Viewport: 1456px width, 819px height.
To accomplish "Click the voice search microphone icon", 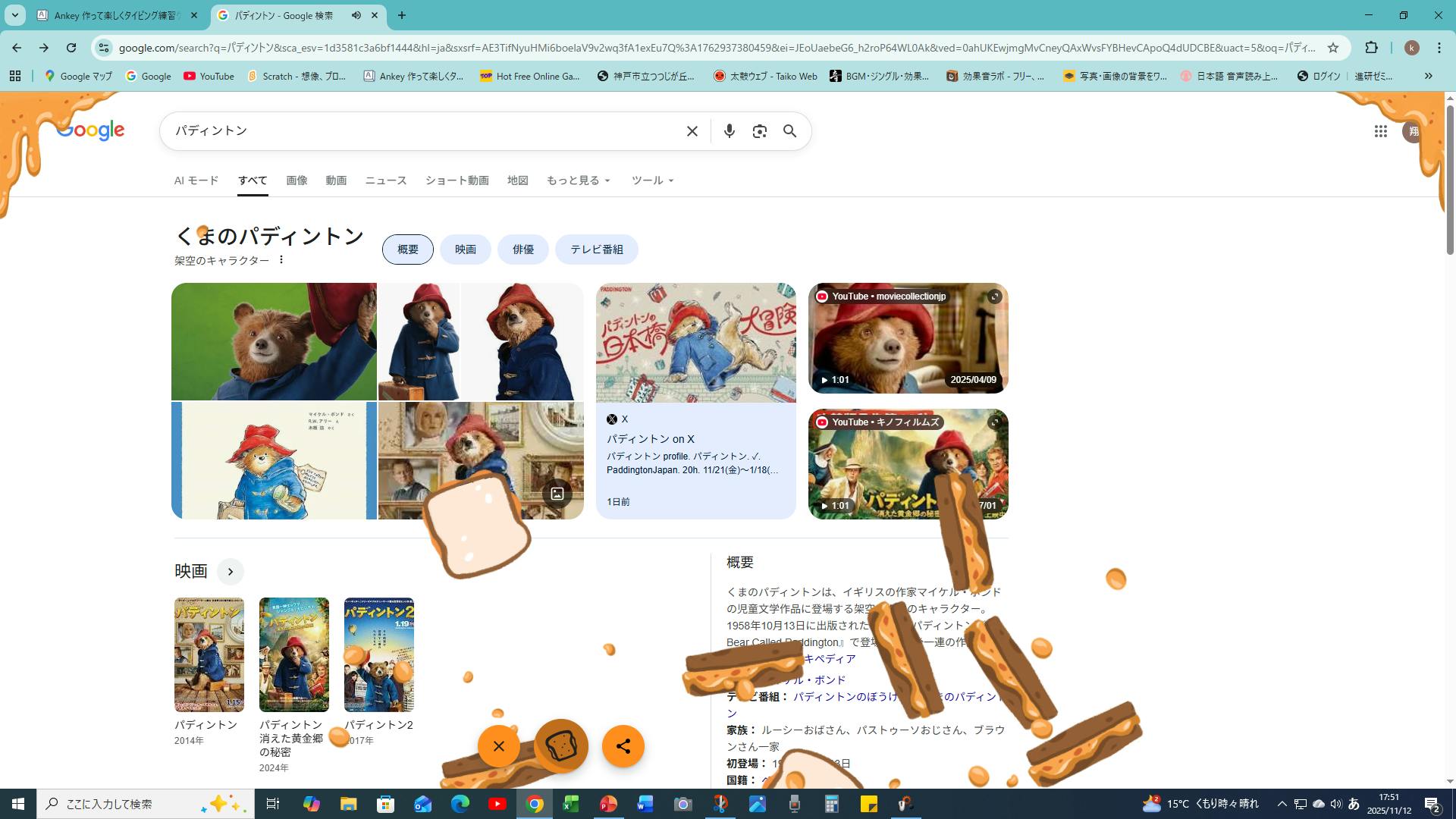I will coord(729,131).
